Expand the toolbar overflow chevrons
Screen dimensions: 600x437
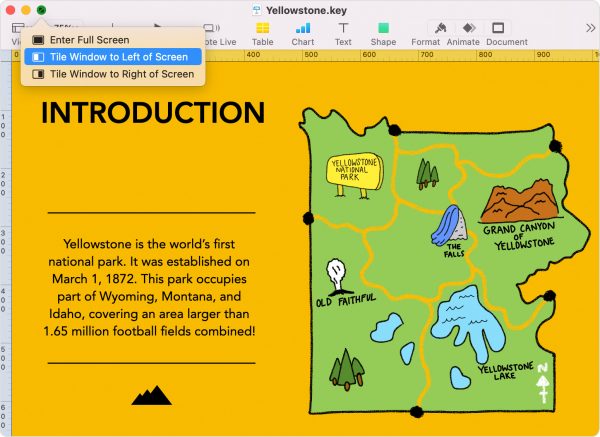tap(586, 30)
